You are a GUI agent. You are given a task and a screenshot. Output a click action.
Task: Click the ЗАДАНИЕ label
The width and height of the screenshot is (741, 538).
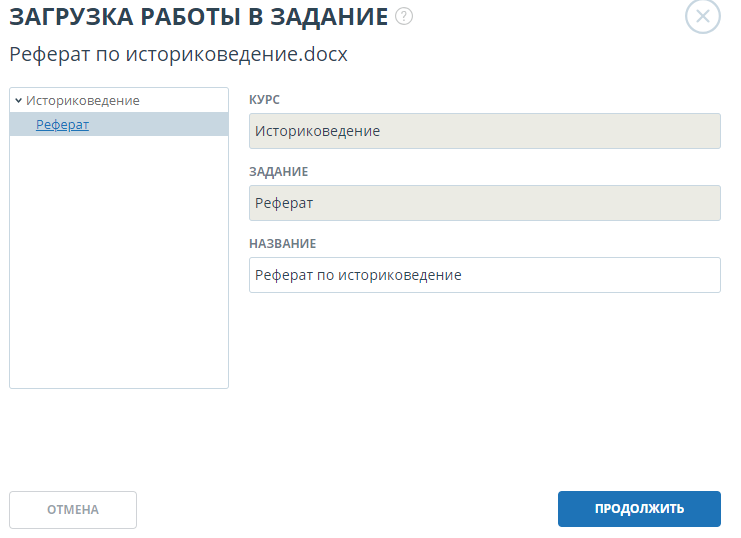pos(278,172)
